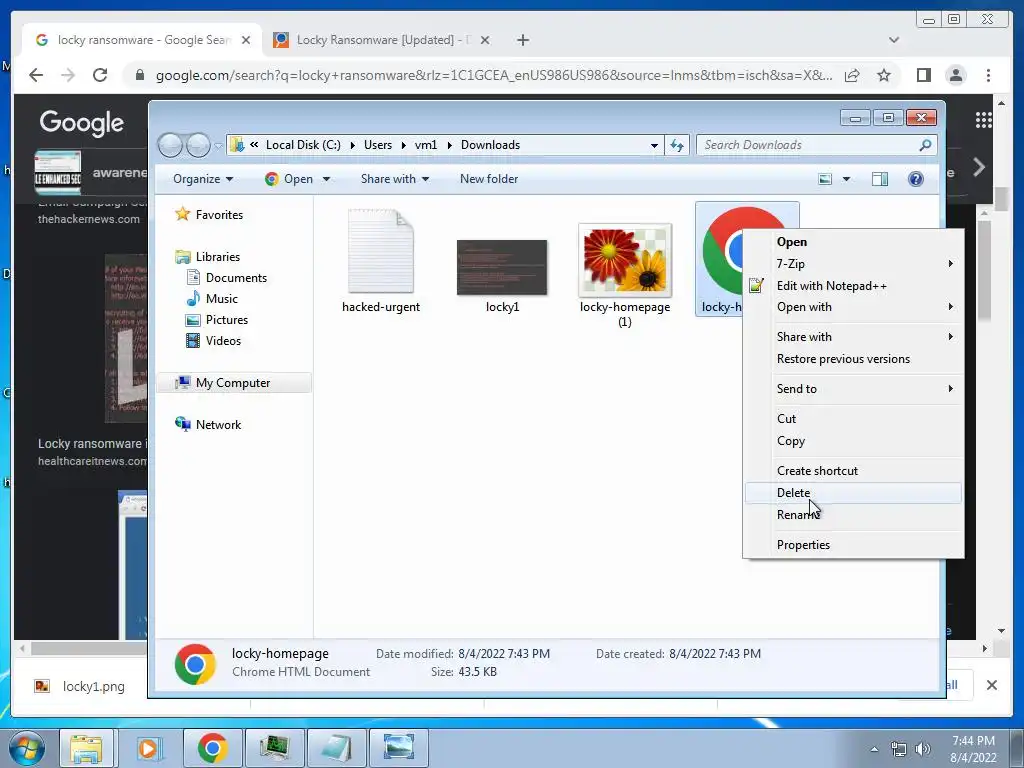
Task: Select My Computer in the sidebar
Action: point(232,383)
